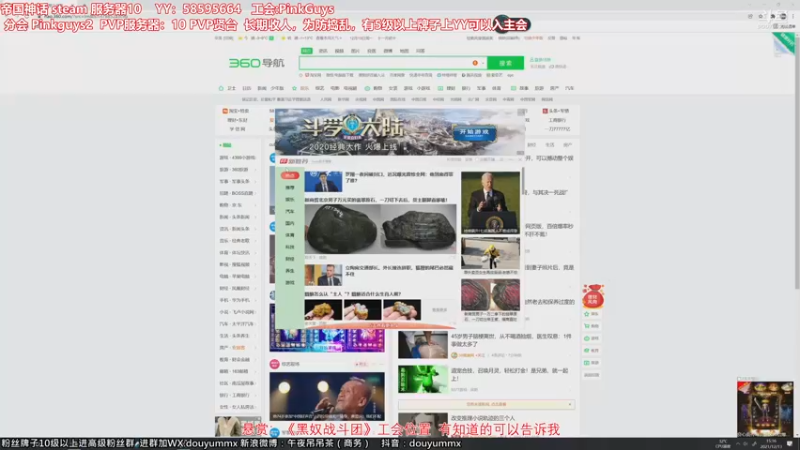Select 财经 category in news popup

[x=290, y=259]
